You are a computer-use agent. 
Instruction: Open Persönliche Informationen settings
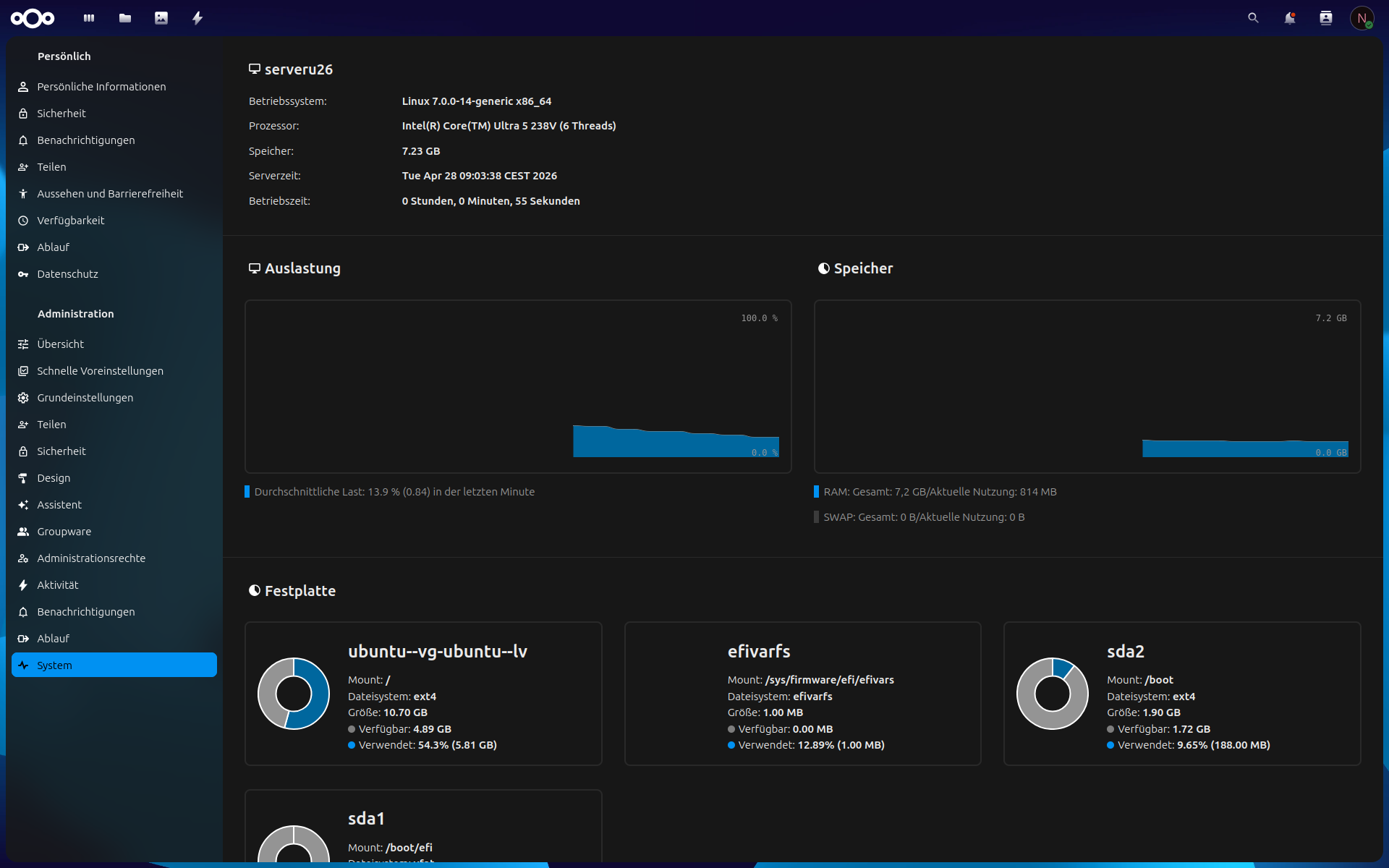point(101,87)
